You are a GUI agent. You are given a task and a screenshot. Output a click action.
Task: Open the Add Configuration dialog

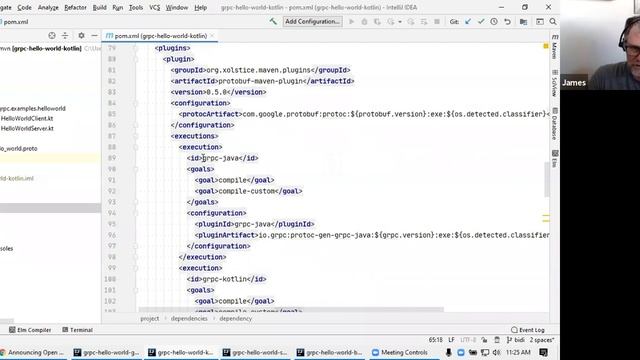point(313,22)
